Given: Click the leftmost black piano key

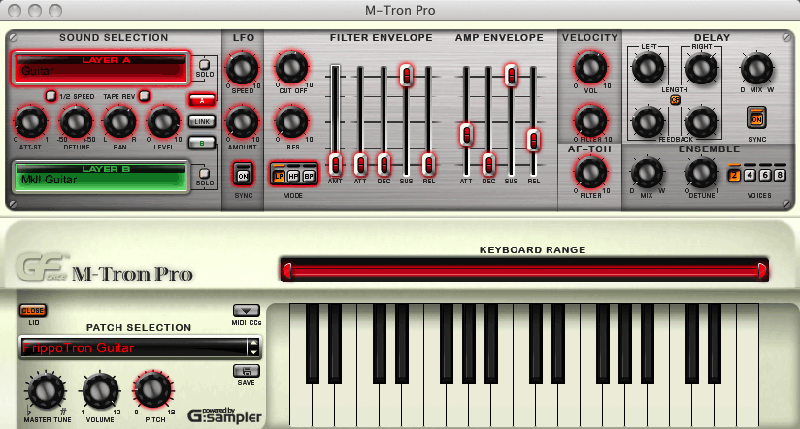Looking at the screenshot, I should click(312, 343).
